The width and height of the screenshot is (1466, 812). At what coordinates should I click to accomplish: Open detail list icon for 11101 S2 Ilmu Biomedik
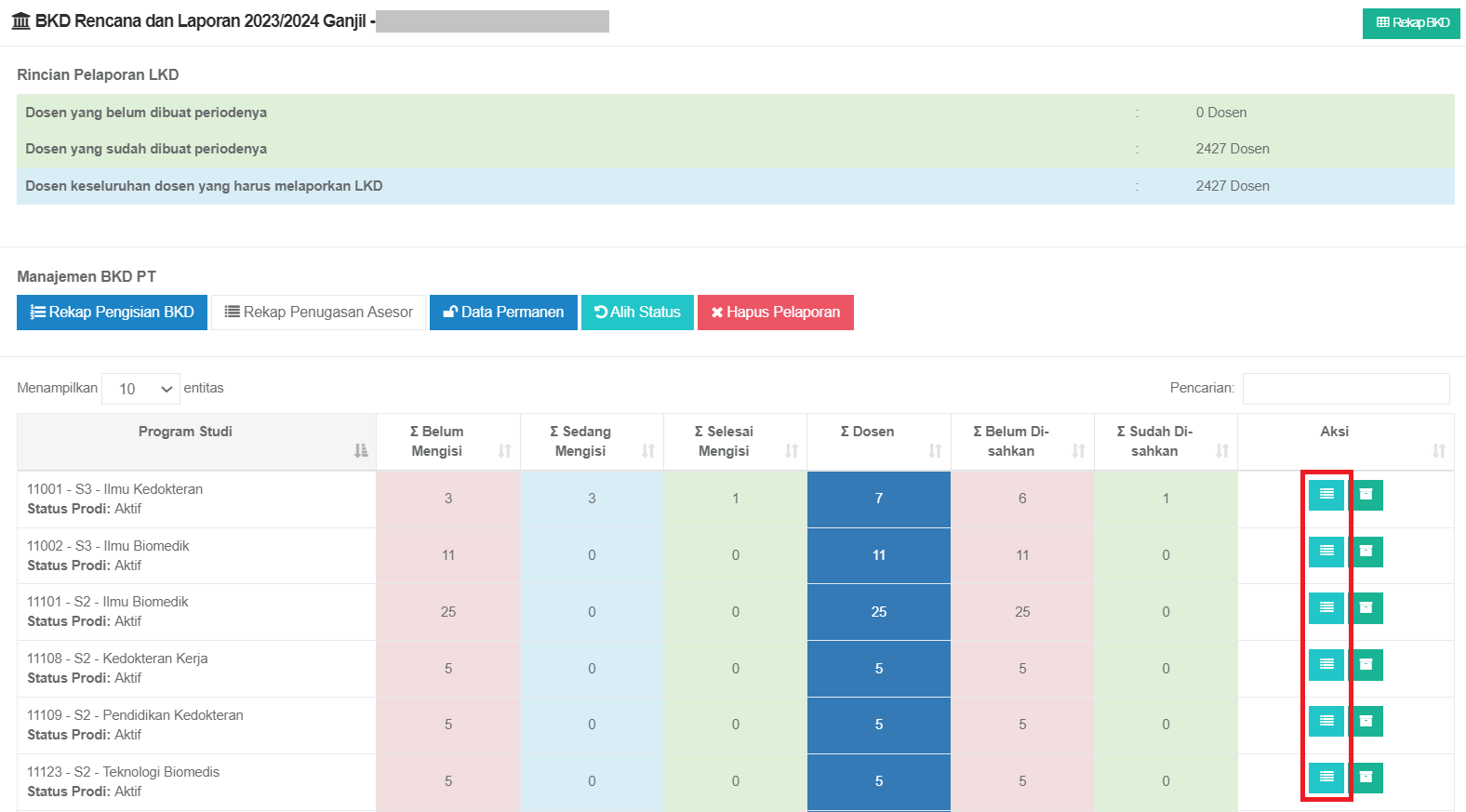click(1326, 608)
